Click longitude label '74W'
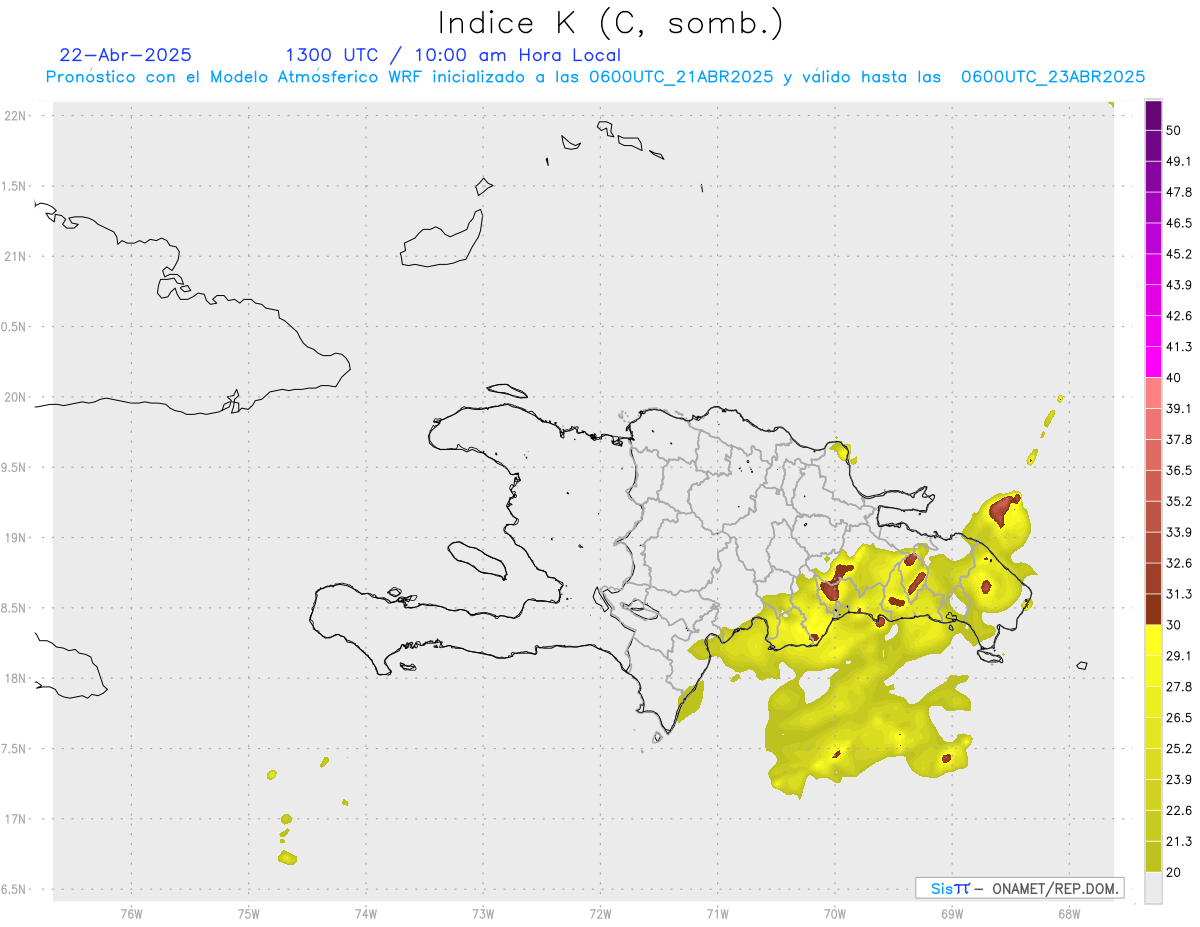This screenshot has width=1200, height=927. (365, 913)
